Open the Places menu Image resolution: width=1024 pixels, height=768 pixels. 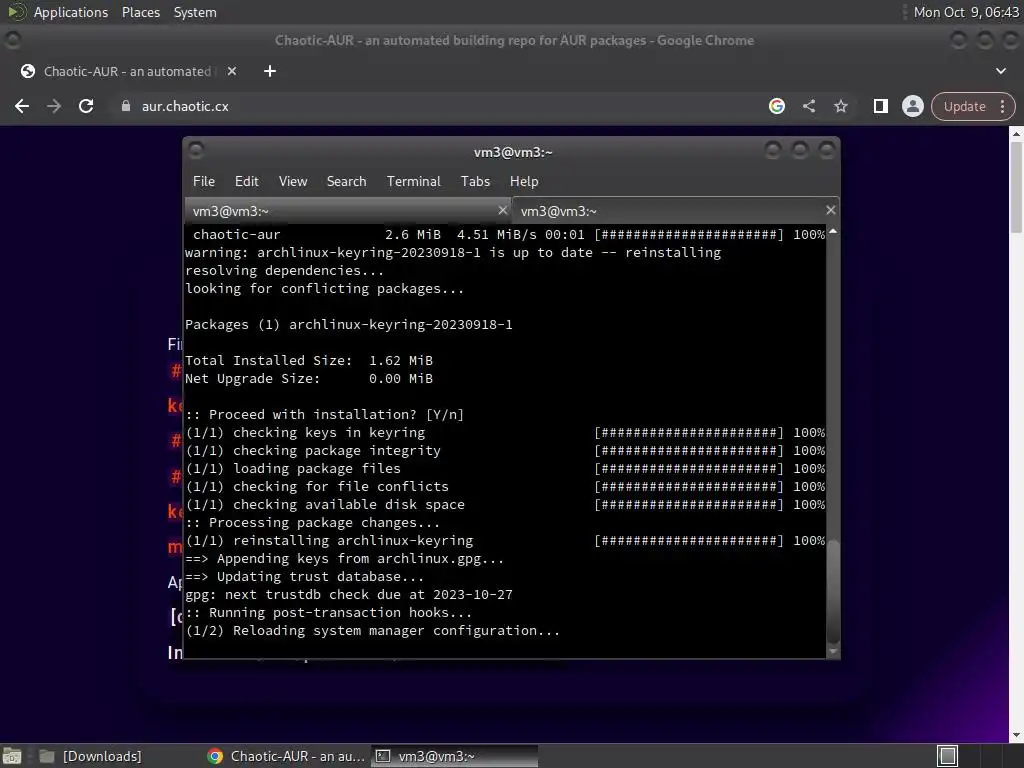pyautogui.click(x=141, y=12)
